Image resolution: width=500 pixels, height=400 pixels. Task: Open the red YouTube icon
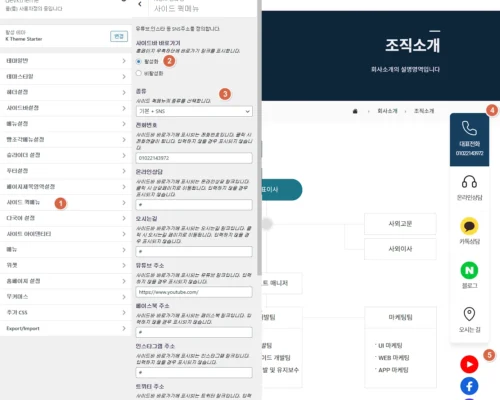click(x=469, y=364)
